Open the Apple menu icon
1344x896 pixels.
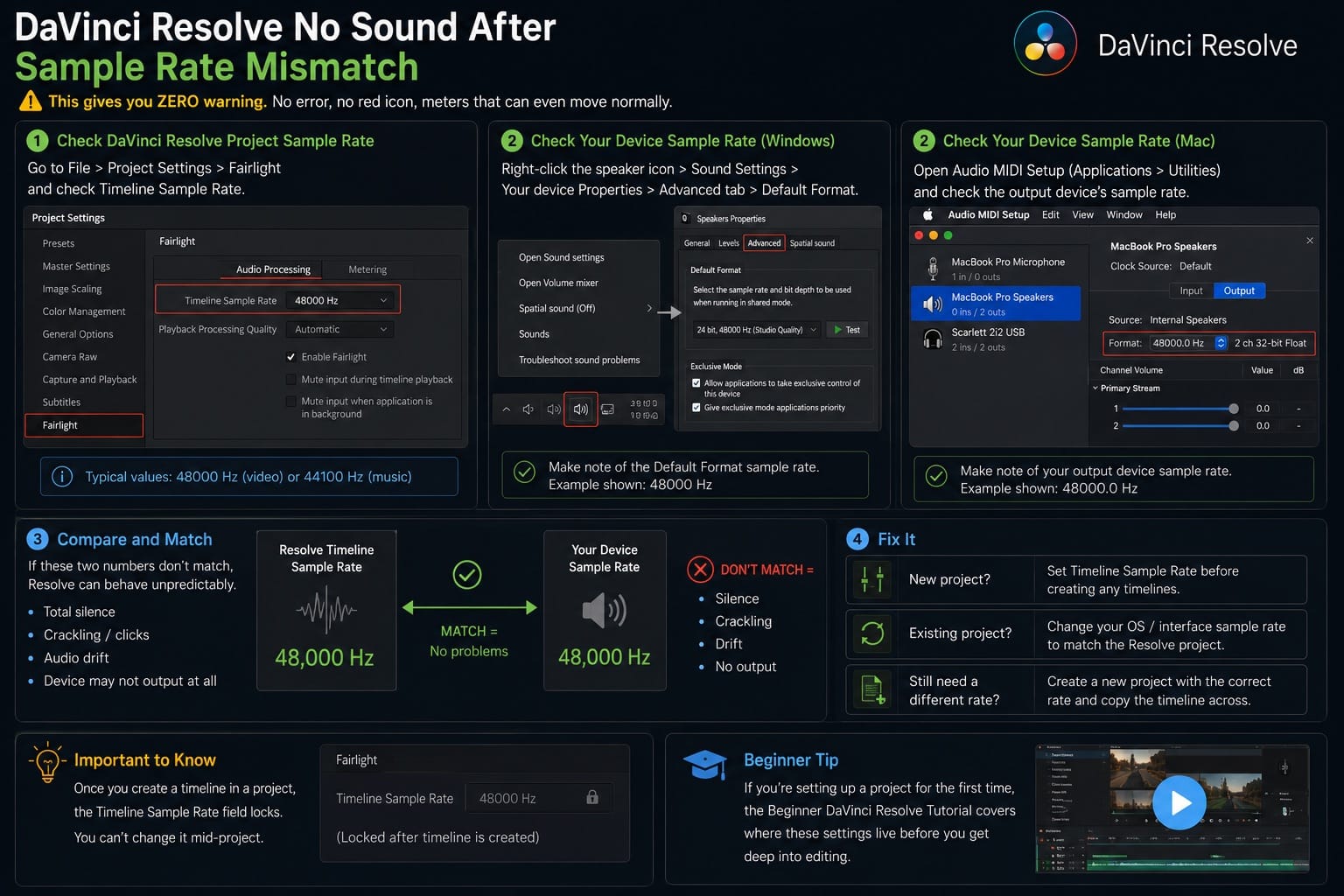pos(928,214)
